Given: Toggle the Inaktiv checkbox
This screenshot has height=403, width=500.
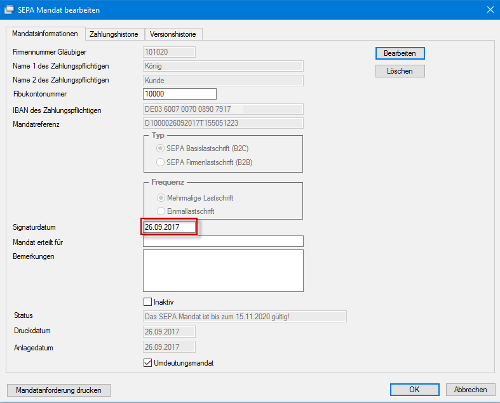Looking at the screenshot, I should [147, 302].
